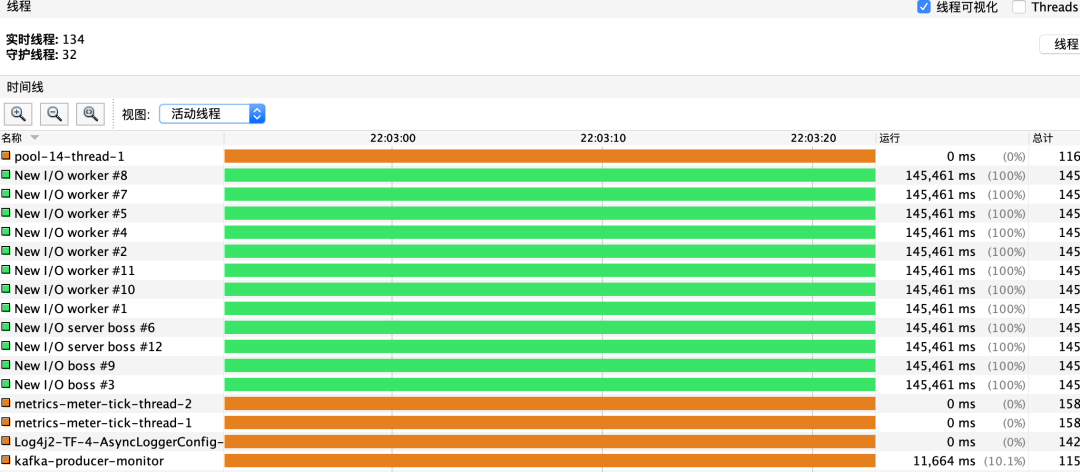Click the state icon of New I/O worker #10
This screenshot has height=472, width=1080.
(6, 289)
